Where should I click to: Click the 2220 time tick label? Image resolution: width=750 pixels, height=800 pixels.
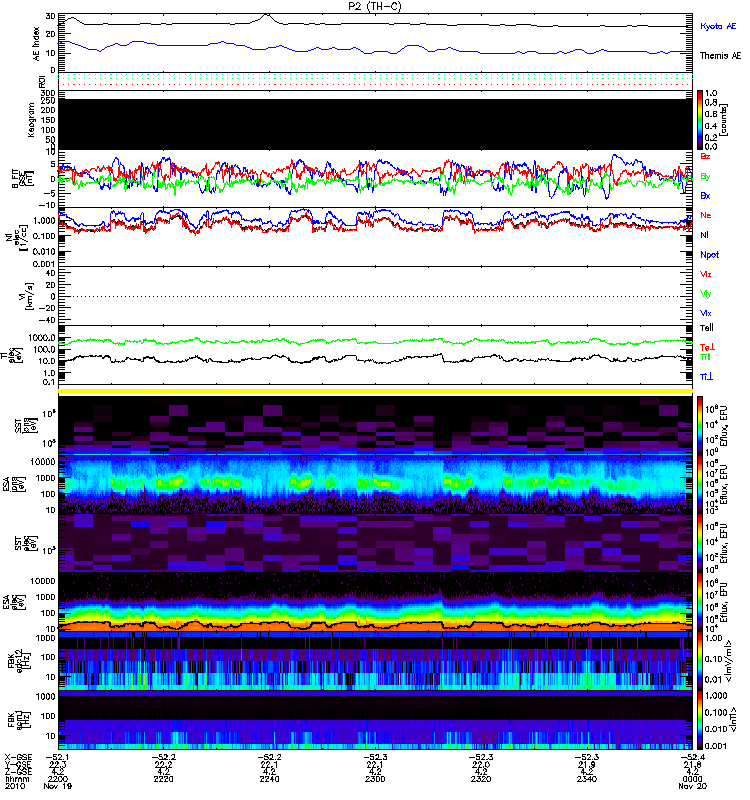coord(163,780)
